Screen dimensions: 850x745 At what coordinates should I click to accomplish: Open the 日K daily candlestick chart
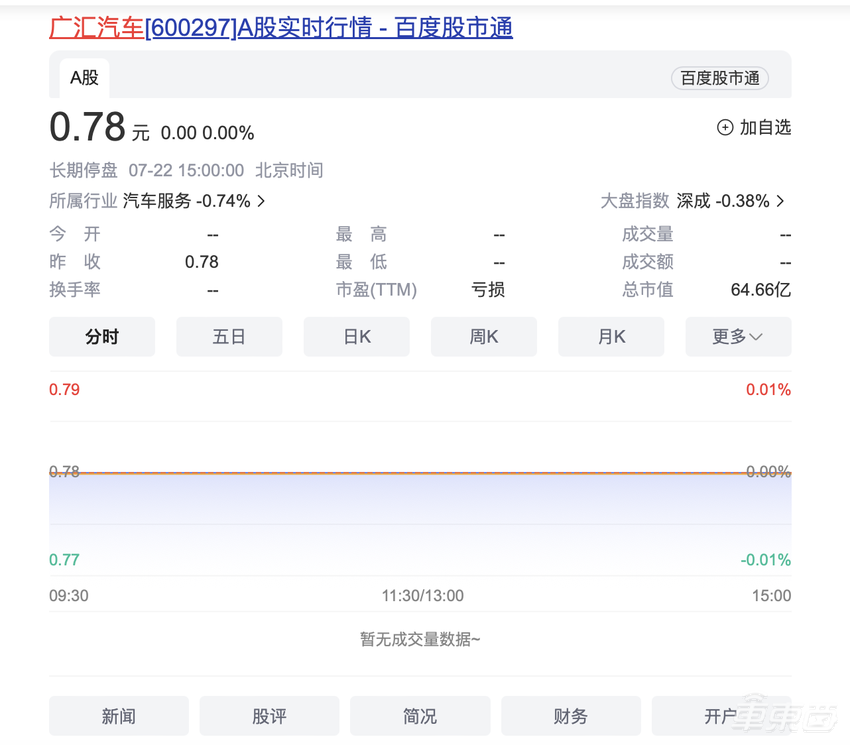click(x=356, y=337)
